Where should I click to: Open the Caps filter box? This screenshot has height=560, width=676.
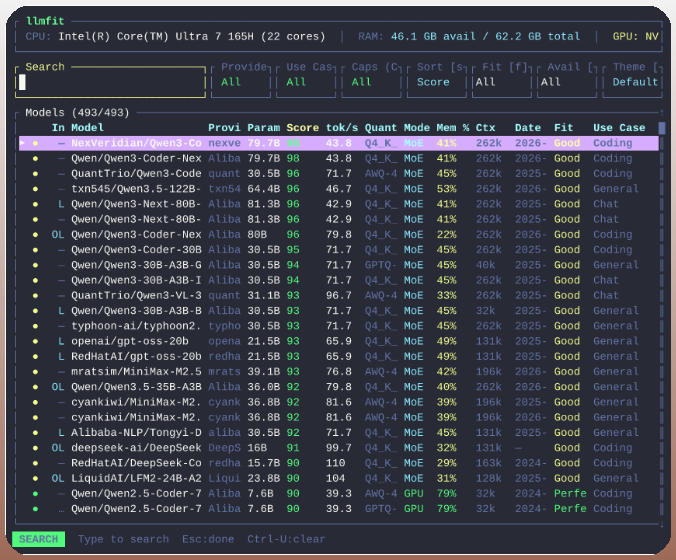pyautogui.click(x=371, y=82)
